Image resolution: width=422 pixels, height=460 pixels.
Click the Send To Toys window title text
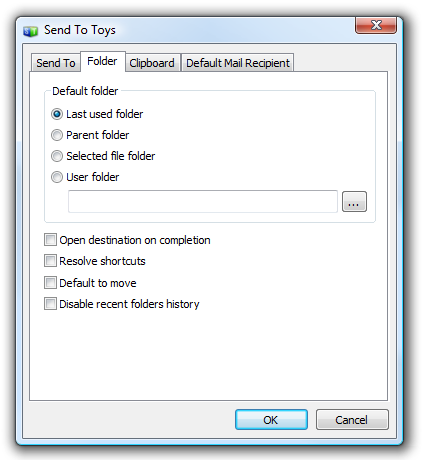tap(80, 30)
